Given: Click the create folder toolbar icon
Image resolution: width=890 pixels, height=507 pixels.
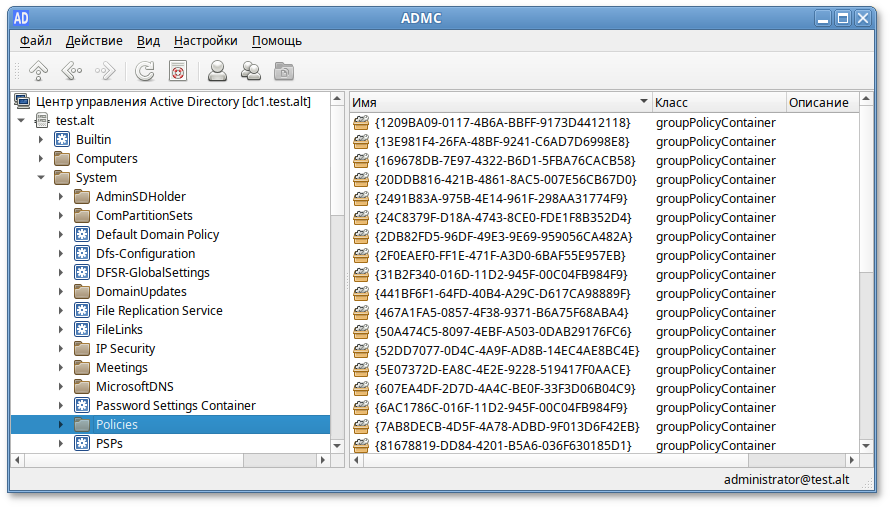Looking at the screenshot, I should pos(284,71).
